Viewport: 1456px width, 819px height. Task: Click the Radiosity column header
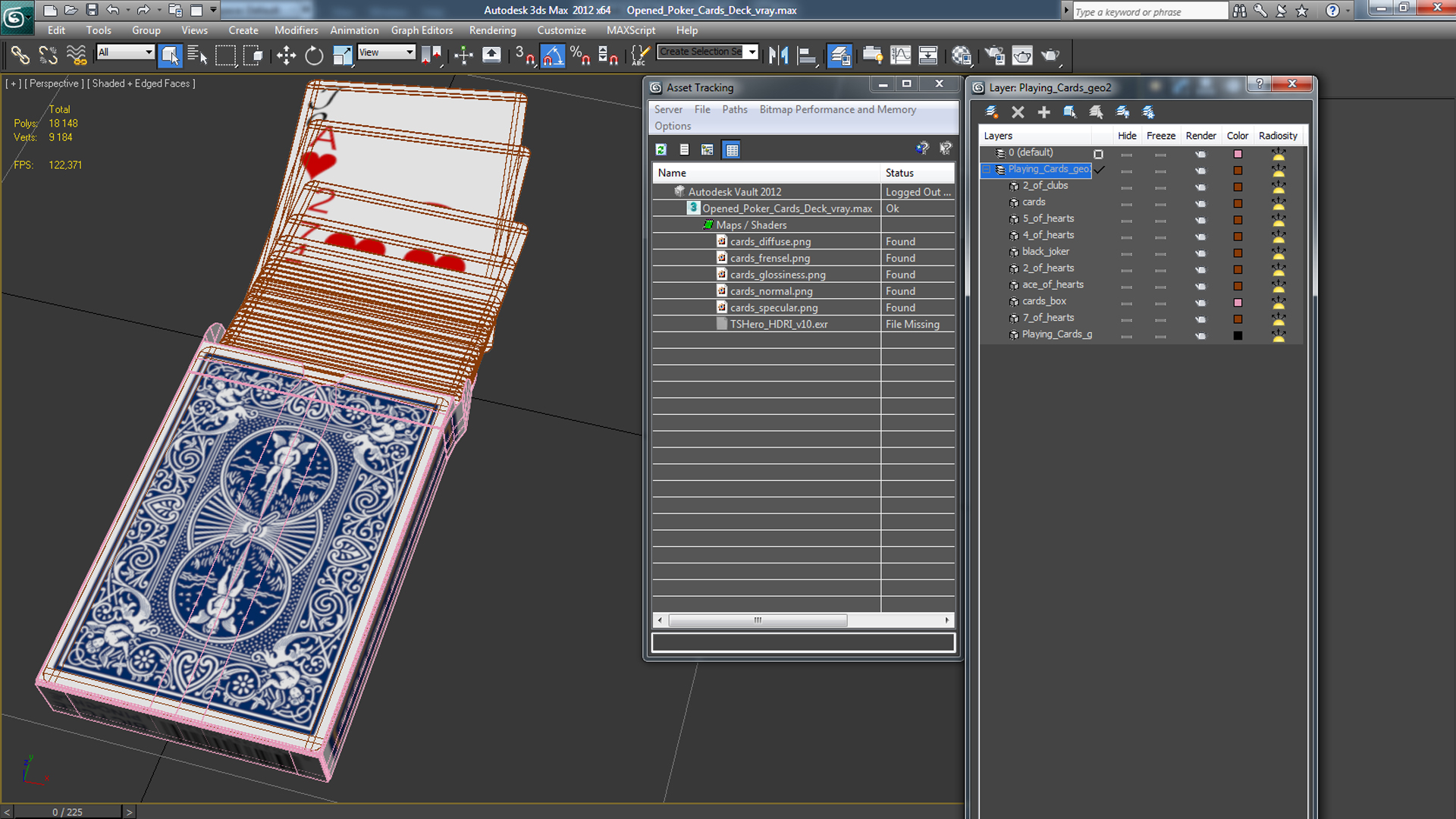(1278, 136)
